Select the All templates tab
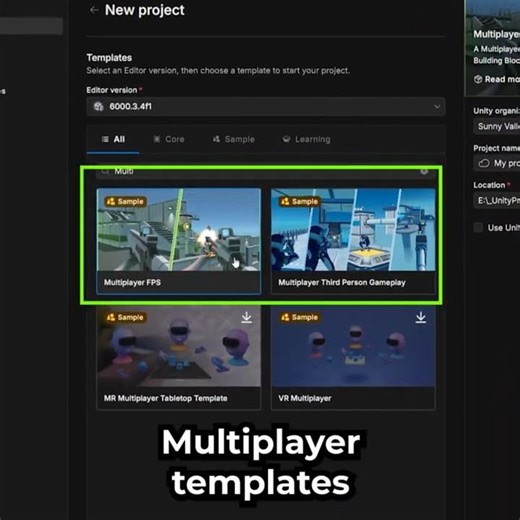The width and height of the screenshot is (520, 520). click(113, 139)
